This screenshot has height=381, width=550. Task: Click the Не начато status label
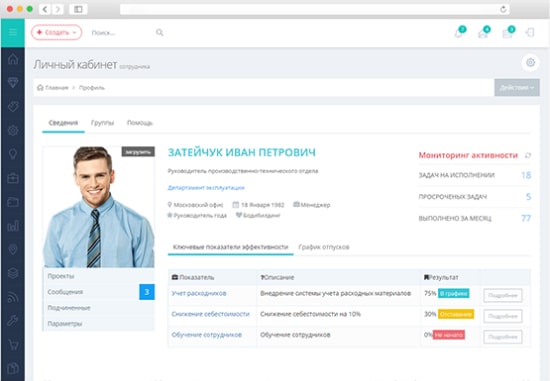point(449,335)
